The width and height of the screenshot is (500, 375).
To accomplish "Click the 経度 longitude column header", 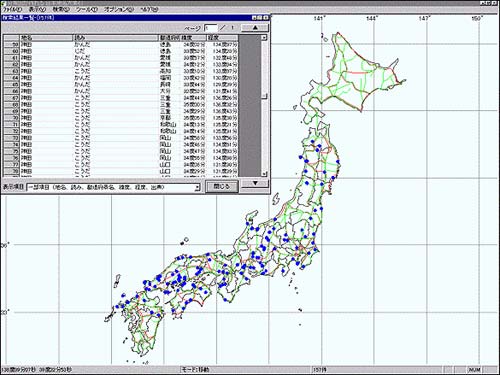I will point(223,38).
